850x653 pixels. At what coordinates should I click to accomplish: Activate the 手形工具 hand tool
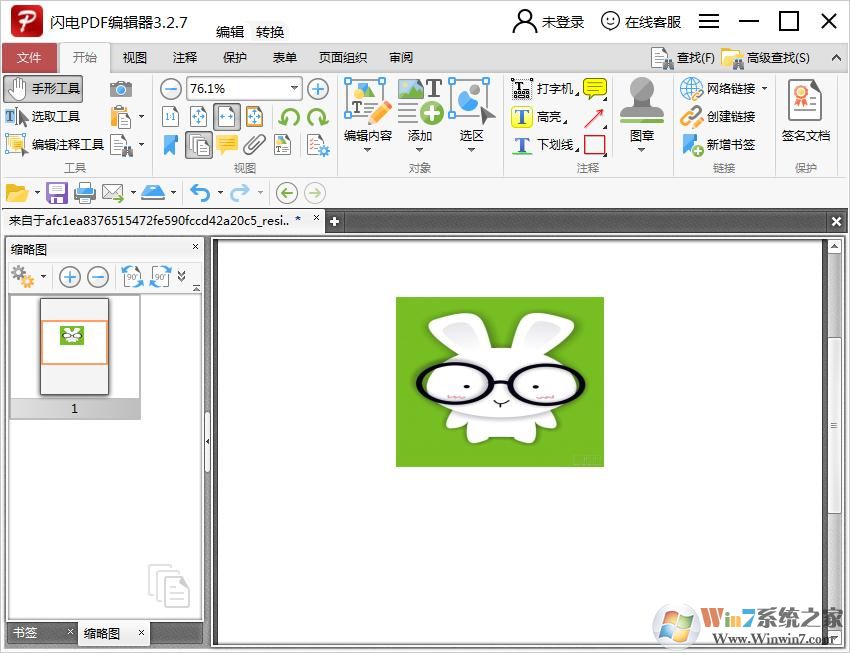point(43,89)
